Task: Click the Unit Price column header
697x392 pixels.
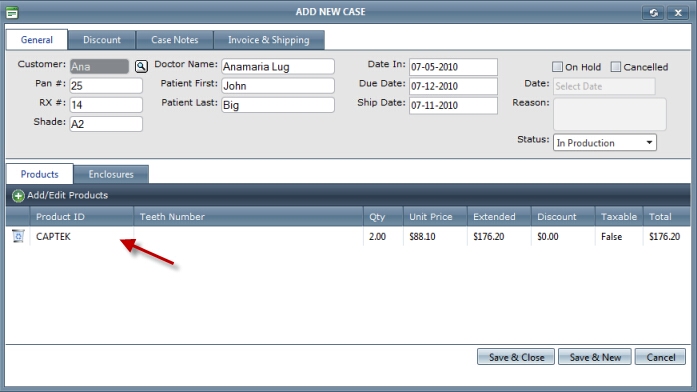Action: click(x=435, y=216)
